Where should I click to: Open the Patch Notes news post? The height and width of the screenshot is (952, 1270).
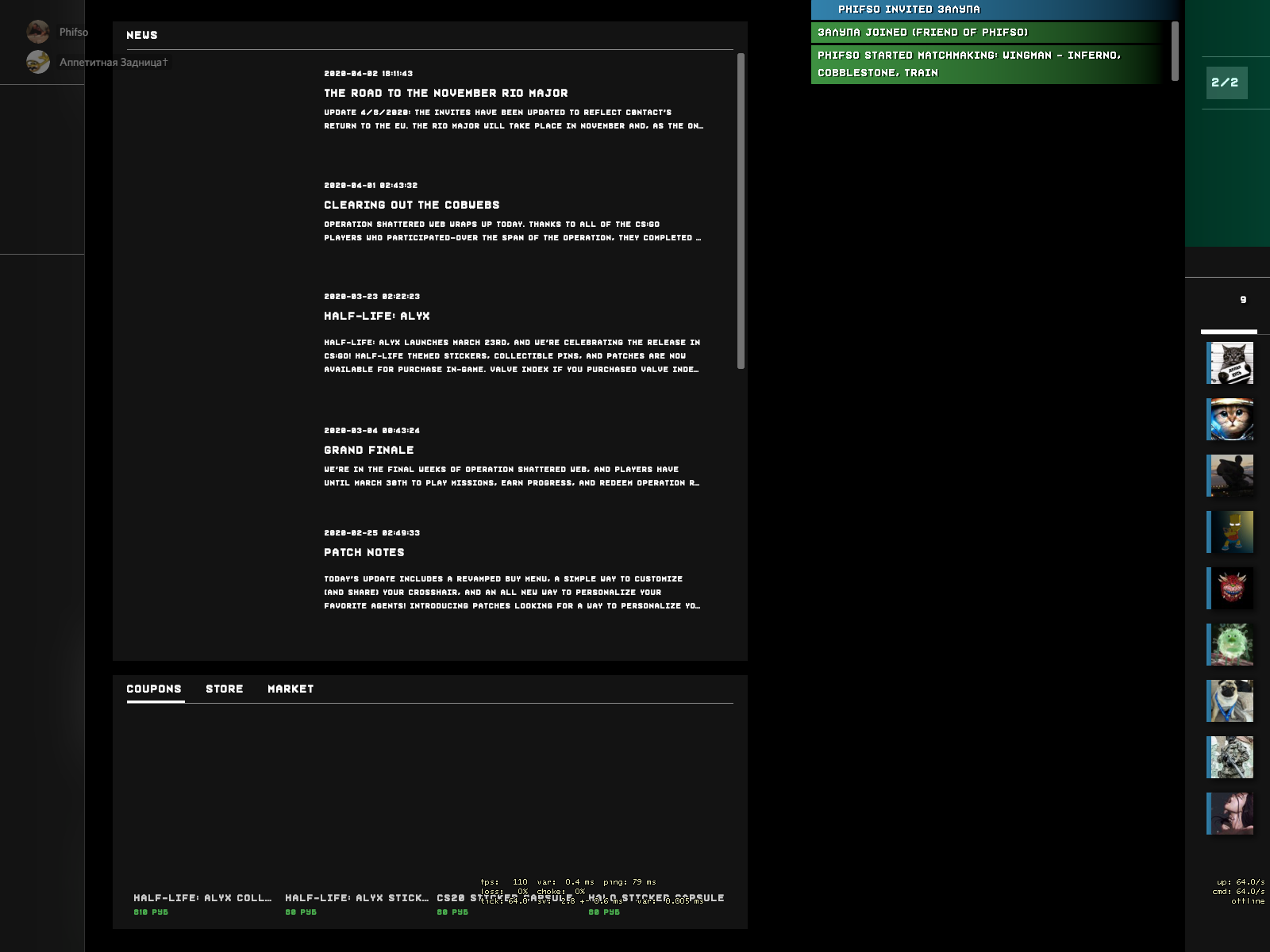click(364, 552)
